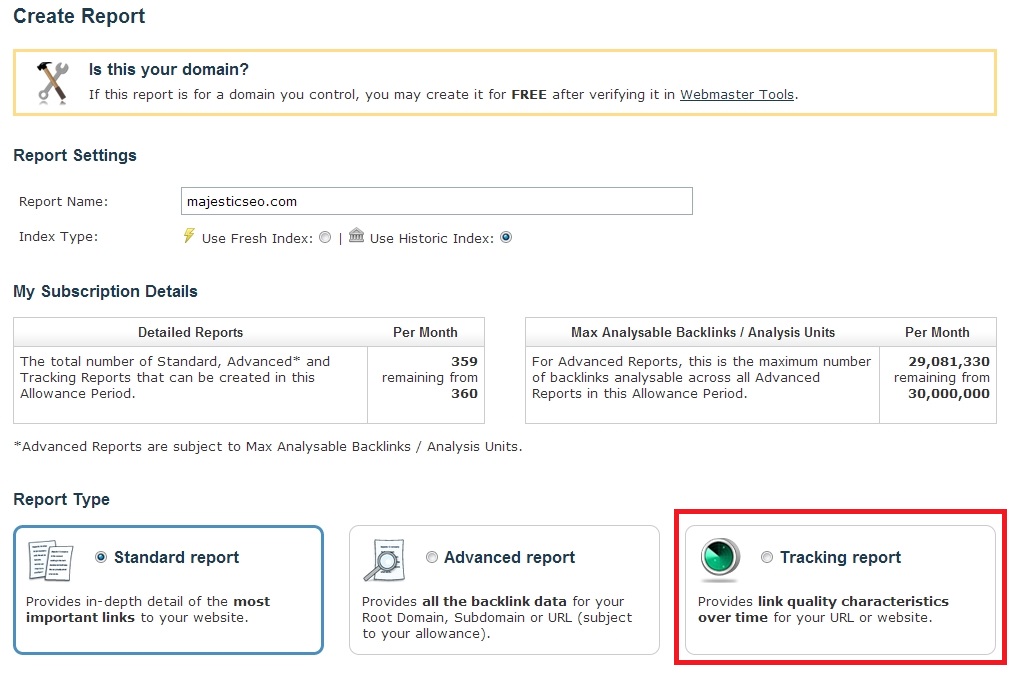1010x675 pixels.
Task: Click the 'Report Name:' label
Action: (x=64, y=202)
